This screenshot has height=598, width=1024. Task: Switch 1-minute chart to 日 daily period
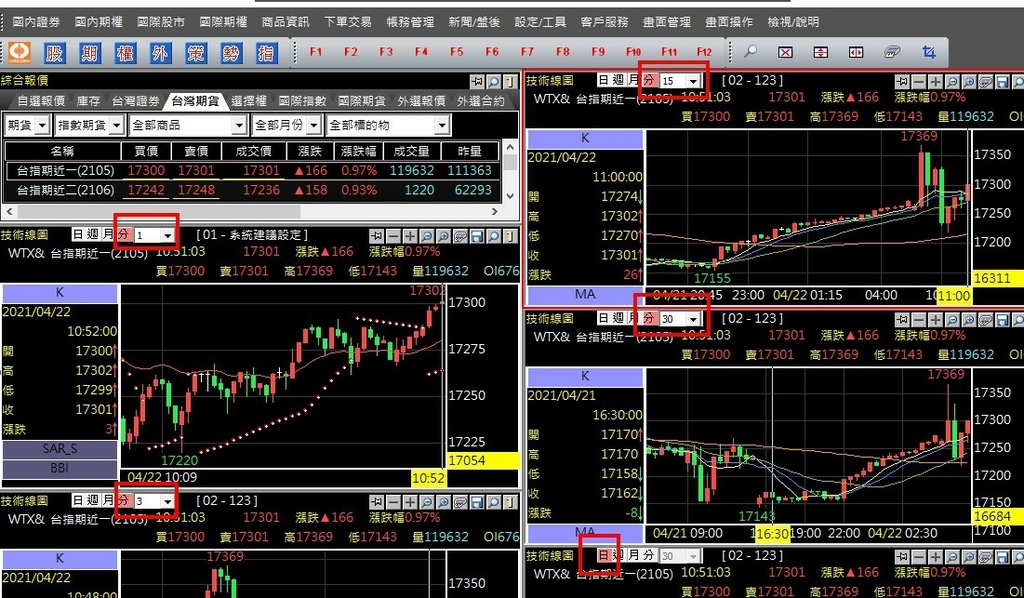point(78,234)
